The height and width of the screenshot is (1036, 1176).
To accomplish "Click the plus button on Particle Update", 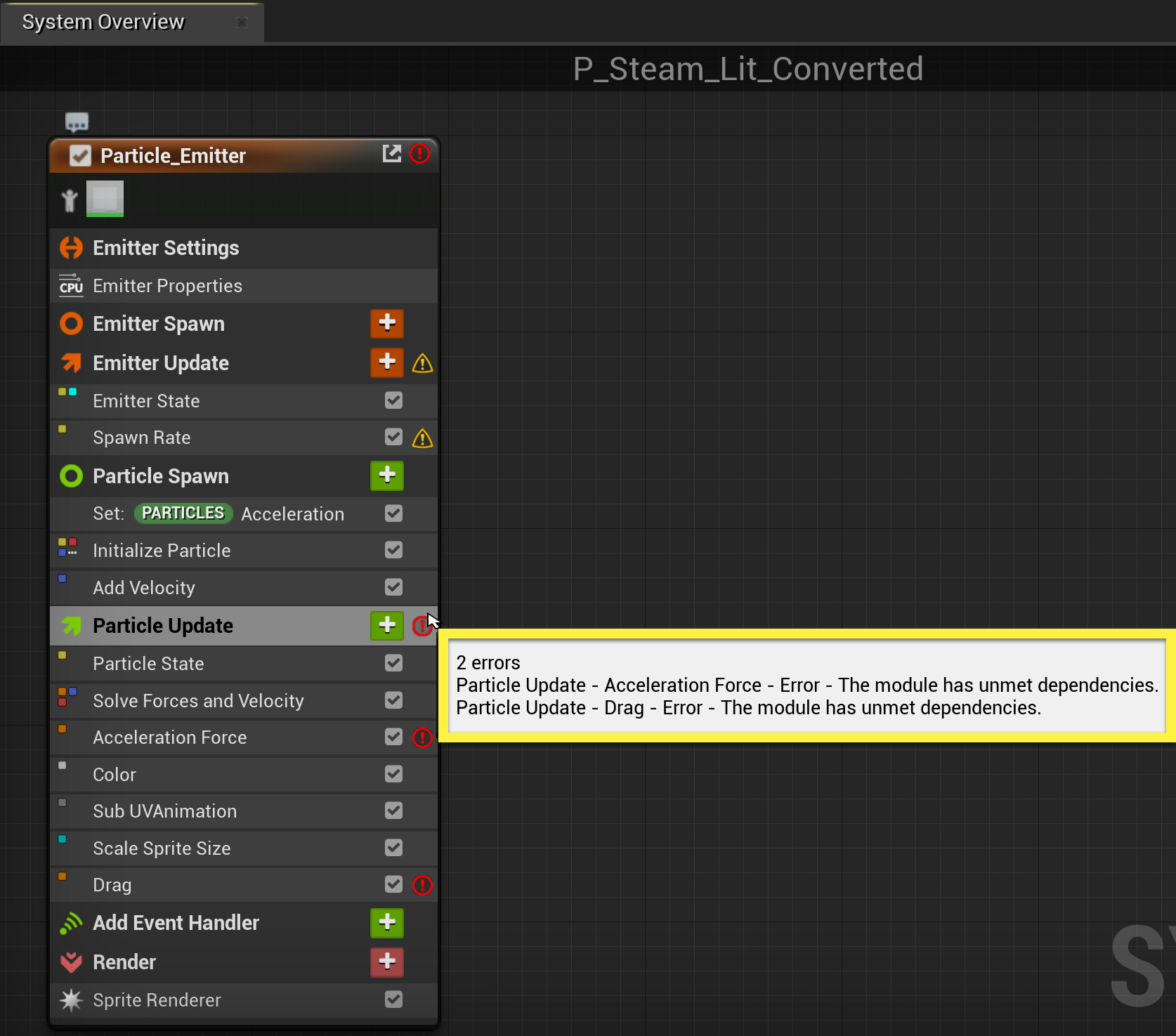I will pyautogui.click(x=387, y=625).
